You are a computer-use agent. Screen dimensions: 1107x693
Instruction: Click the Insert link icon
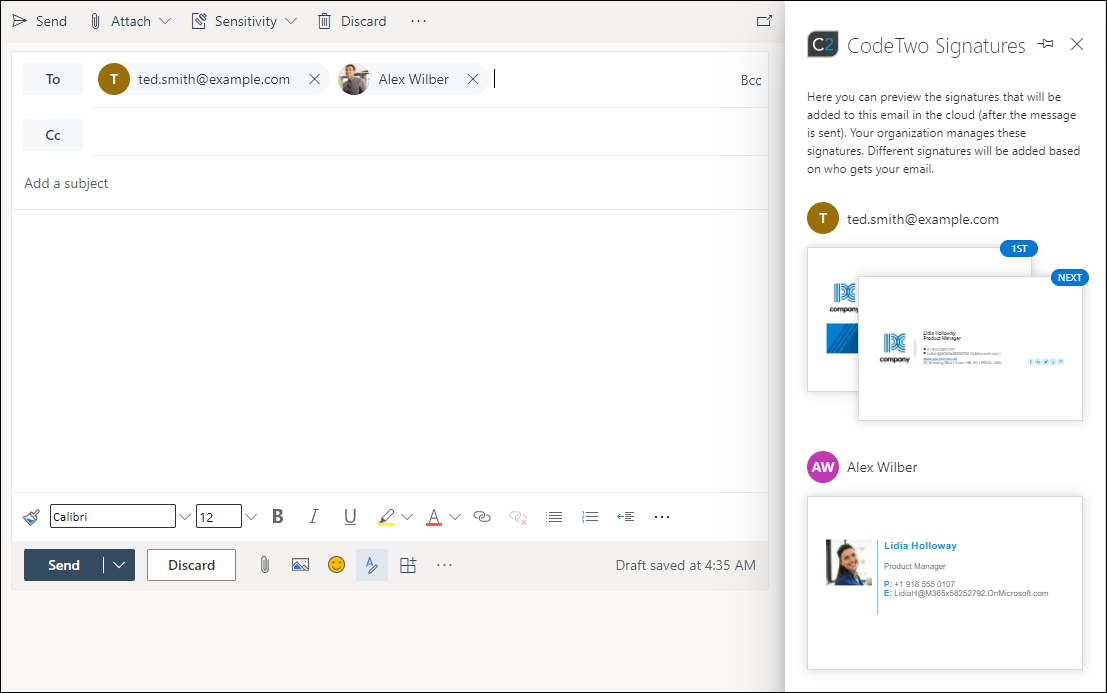[x=481, y=517]
